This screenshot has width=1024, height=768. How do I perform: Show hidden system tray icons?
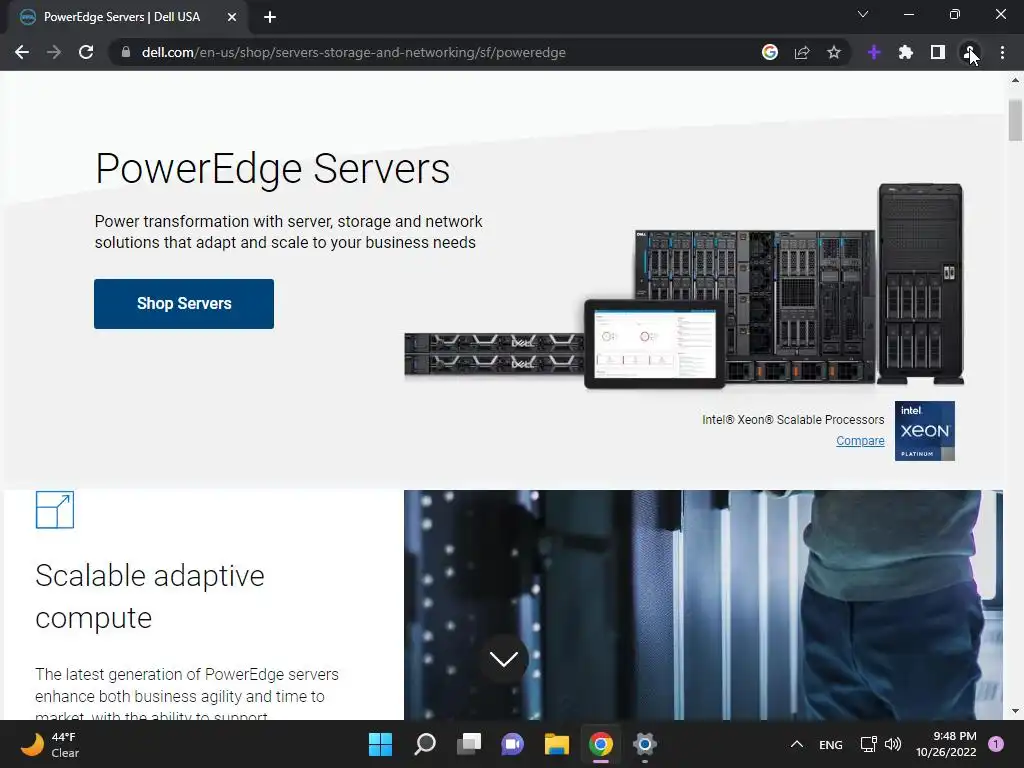click(797, 744)
